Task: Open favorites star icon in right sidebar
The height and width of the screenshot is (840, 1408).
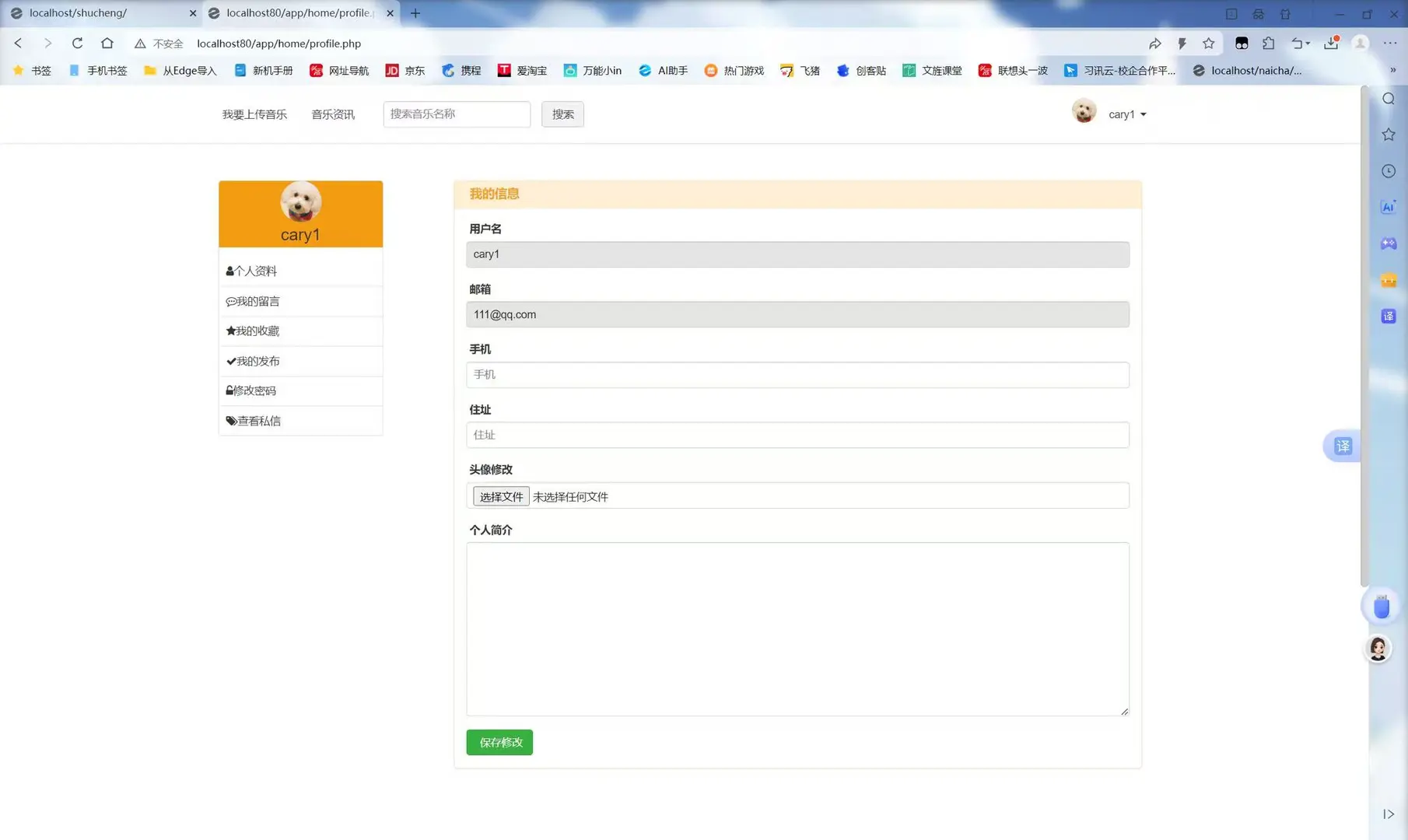Action: click(x=1388, y=134)
